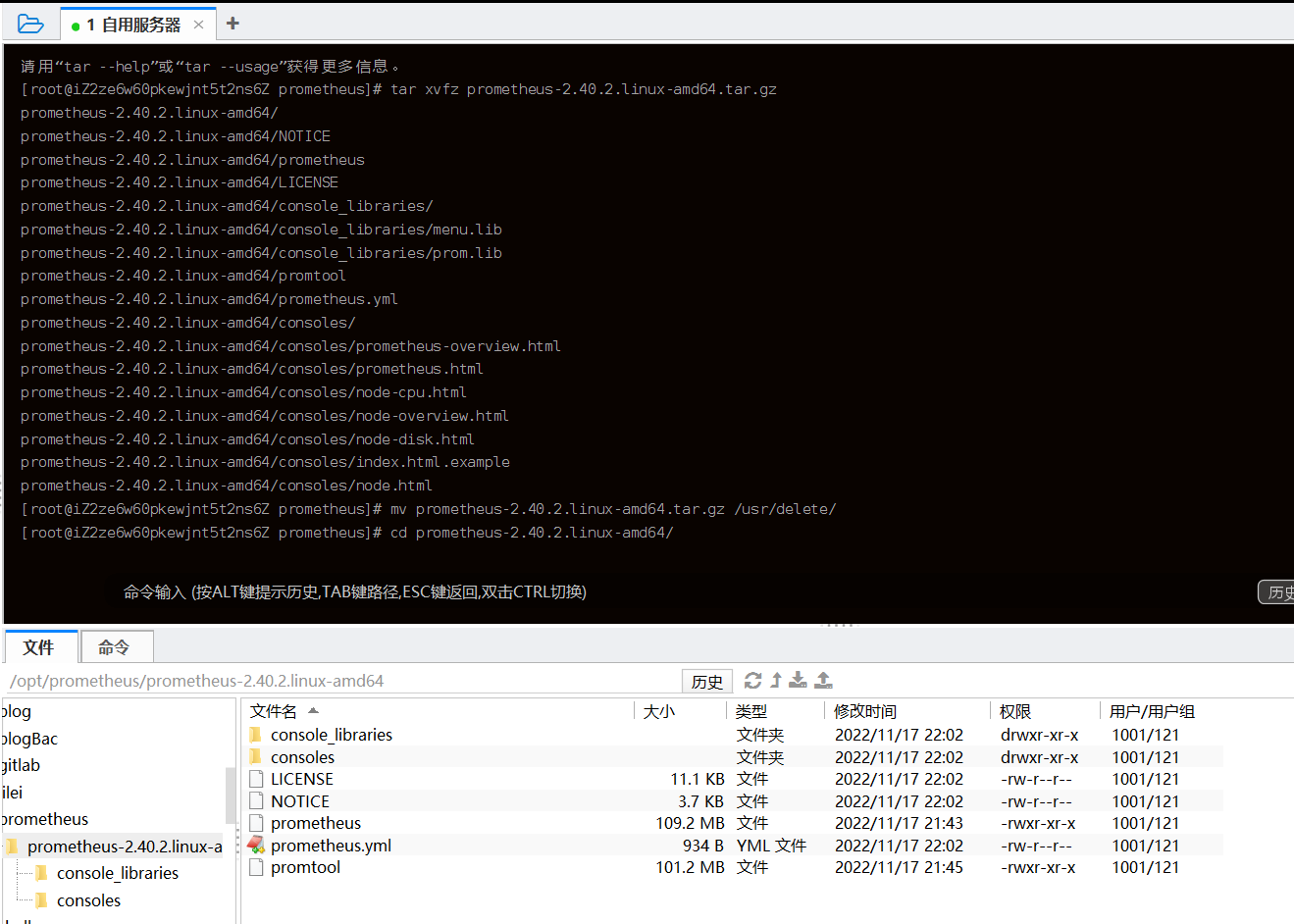Select the LICENSE file name
The width and height of the screenshot is (1294, 924).
coord(302,779)
